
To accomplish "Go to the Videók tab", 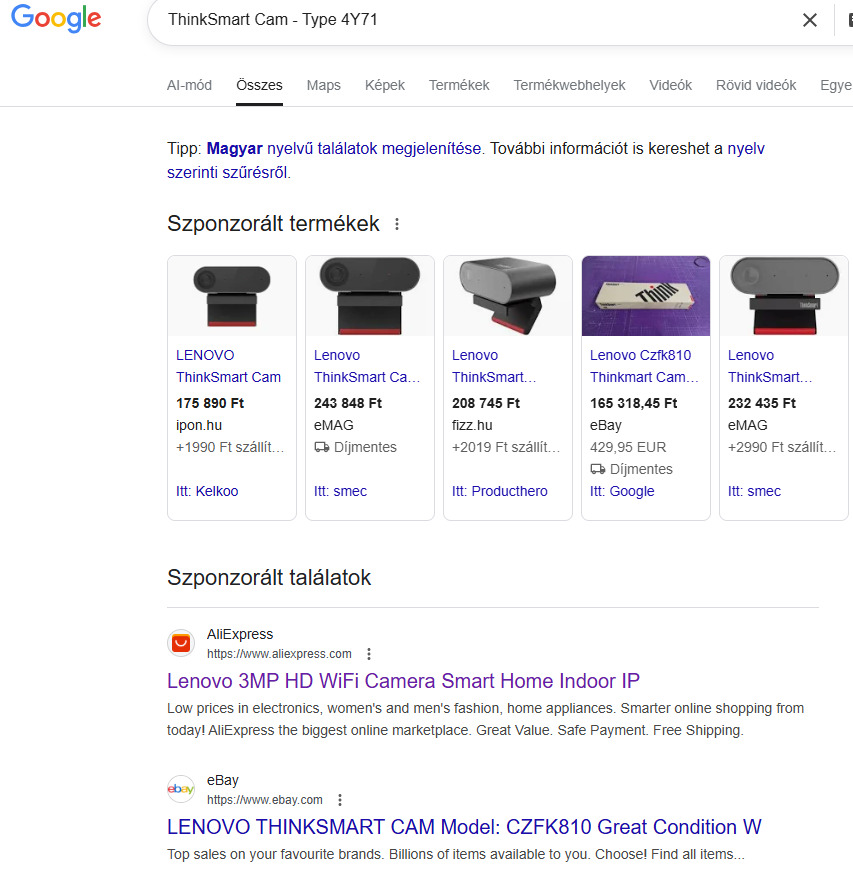I will pyautogui.click(x=670, y=85).
